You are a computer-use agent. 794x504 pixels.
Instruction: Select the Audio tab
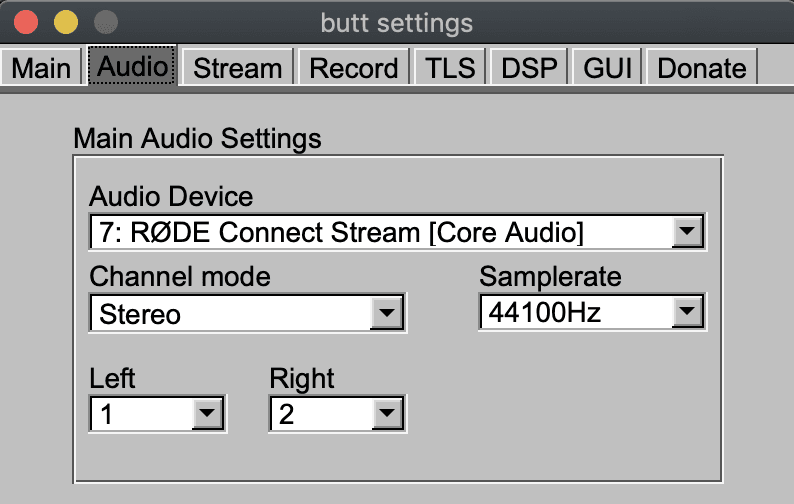pyautogui.click(x=133, y=67)
